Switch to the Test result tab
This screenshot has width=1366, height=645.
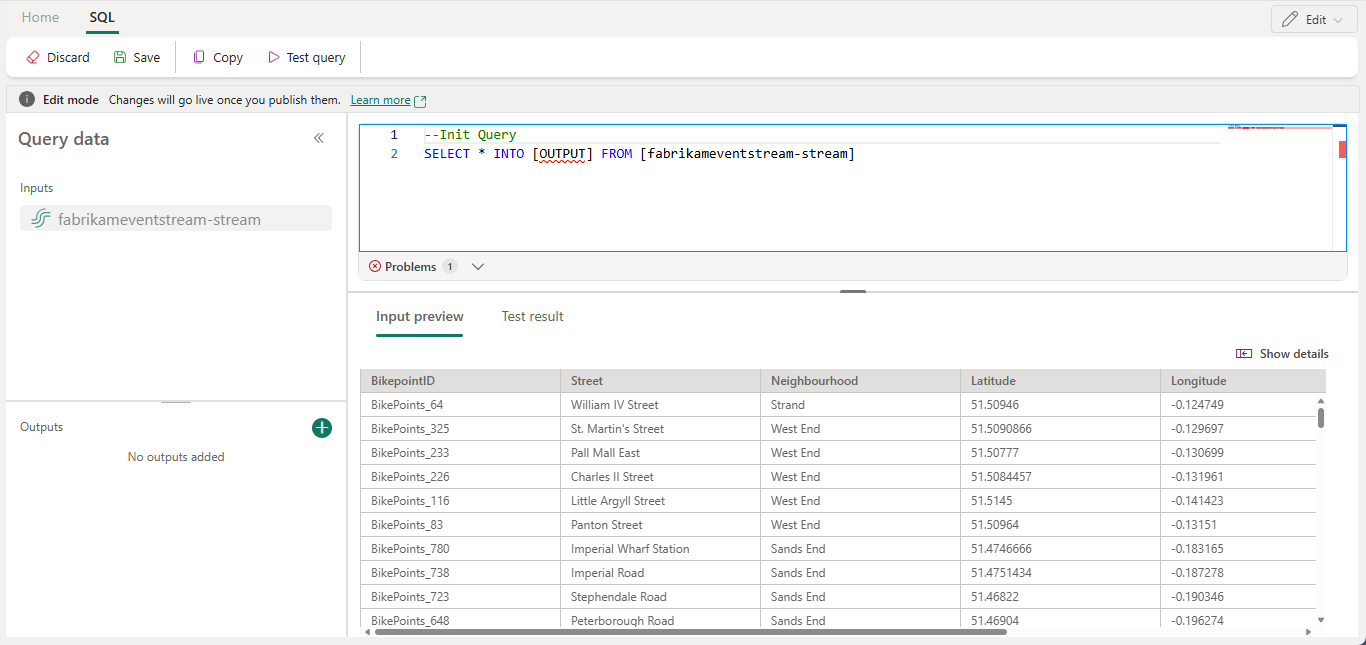532,317
